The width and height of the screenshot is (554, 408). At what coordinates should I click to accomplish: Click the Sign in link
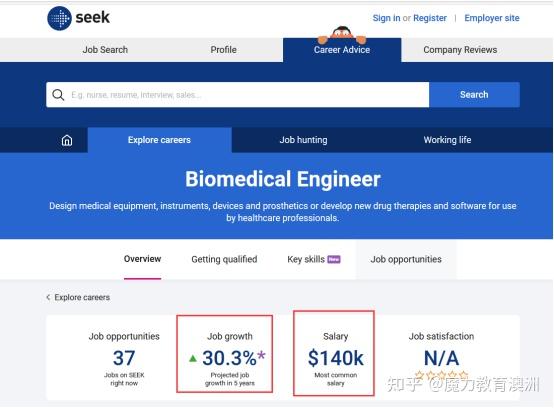point(387,18)
